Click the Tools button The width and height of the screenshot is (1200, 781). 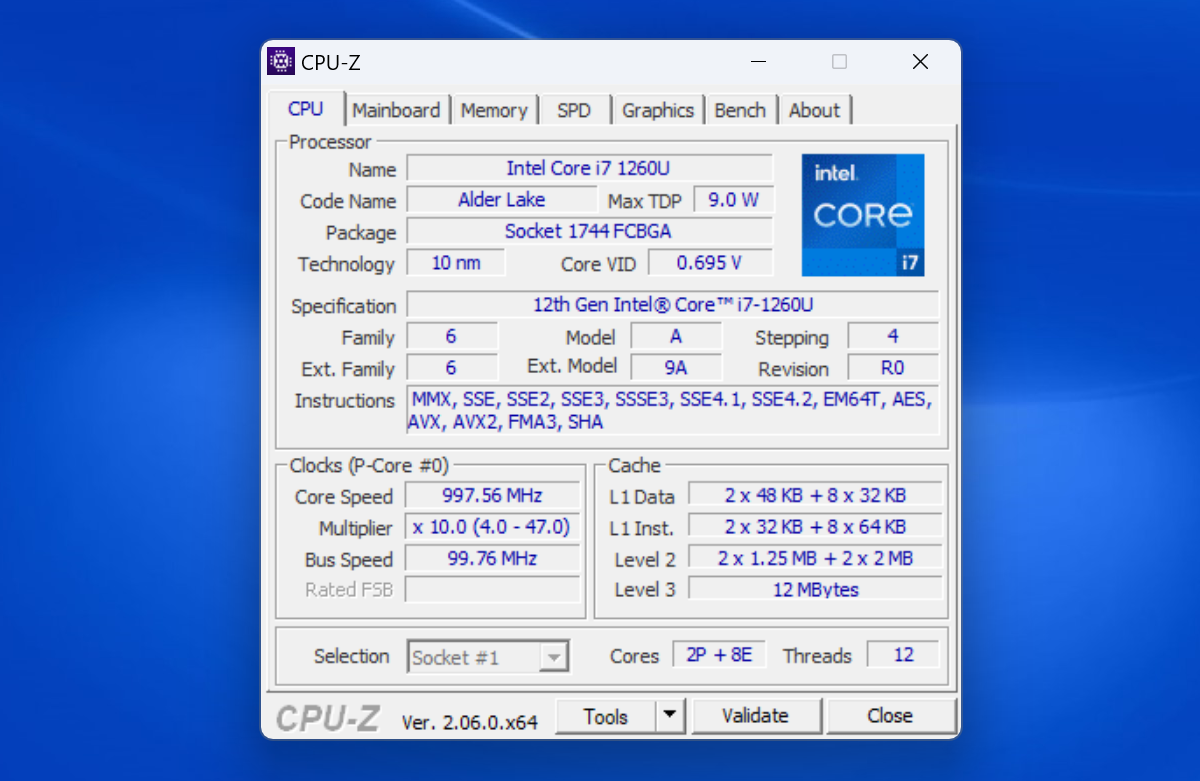606,716
